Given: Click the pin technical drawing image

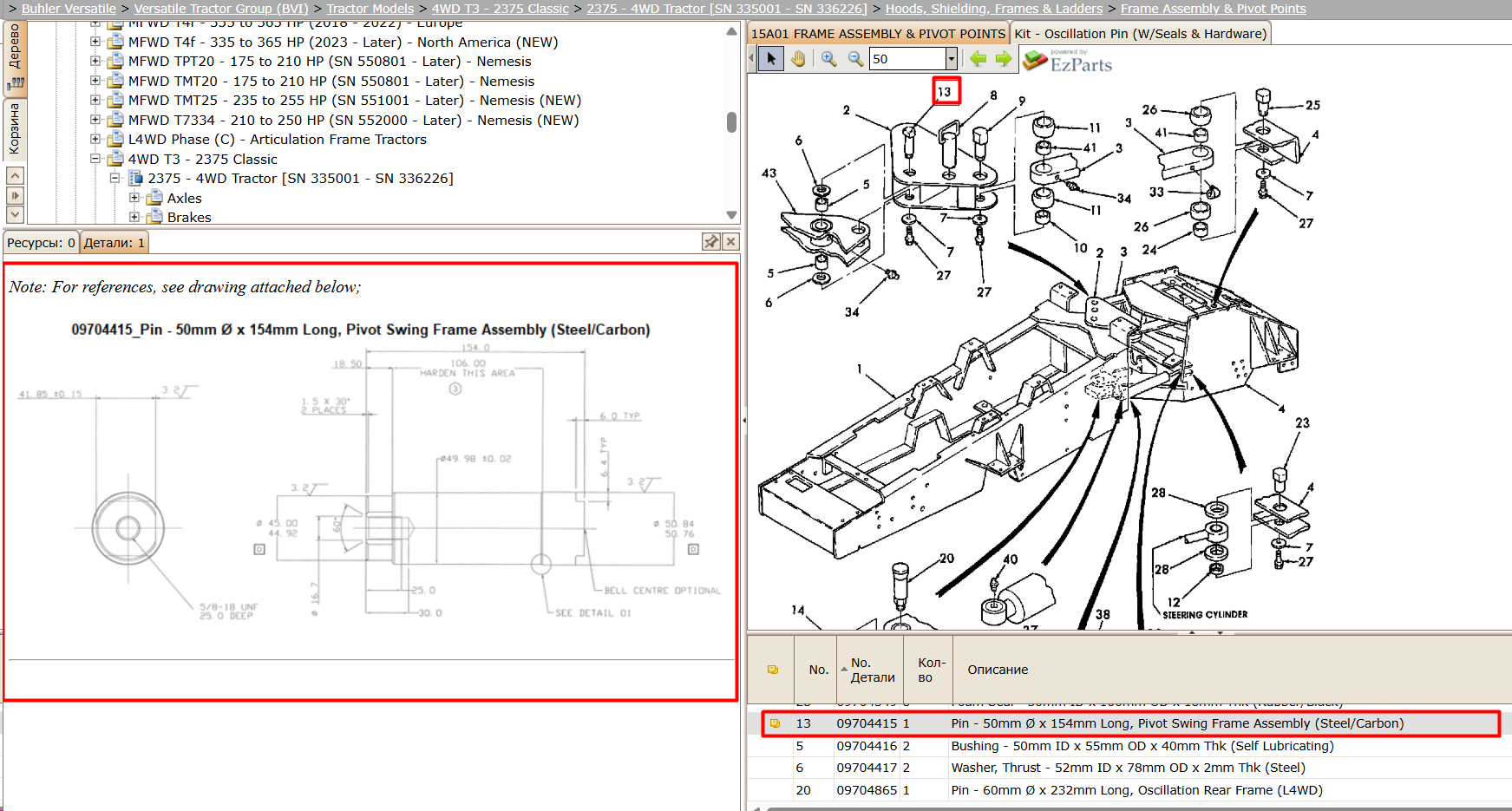Looking at the screenshot, I should pyautogui.click(x=370, y=481).
